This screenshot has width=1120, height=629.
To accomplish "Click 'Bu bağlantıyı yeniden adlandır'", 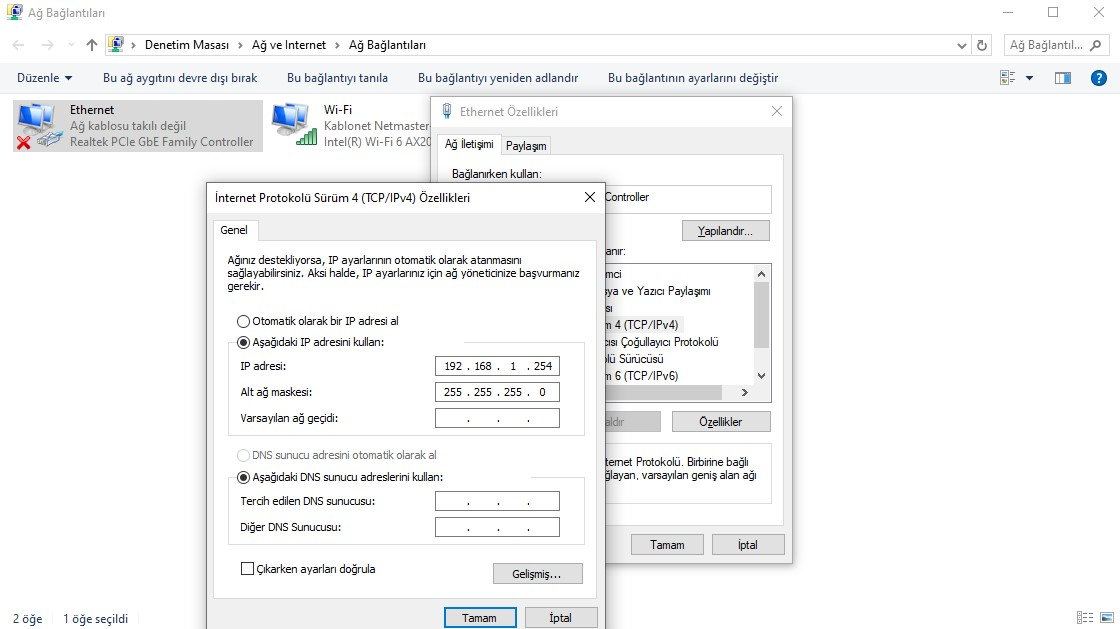I will click(x=498, y=78).
